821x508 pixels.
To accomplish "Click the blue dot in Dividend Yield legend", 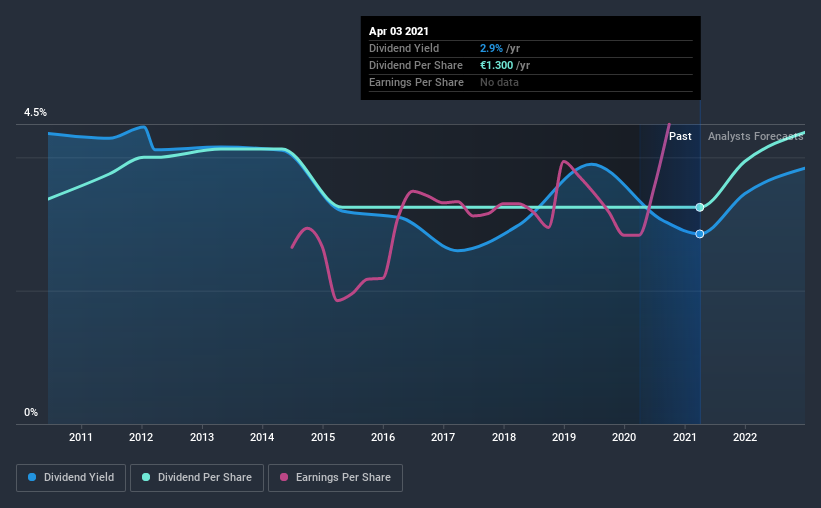I will click(x=32, y=477).
